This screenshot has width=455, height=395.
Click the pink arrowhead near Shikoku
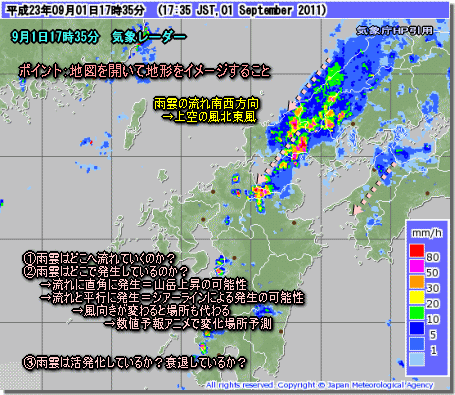tap(357, 210)
